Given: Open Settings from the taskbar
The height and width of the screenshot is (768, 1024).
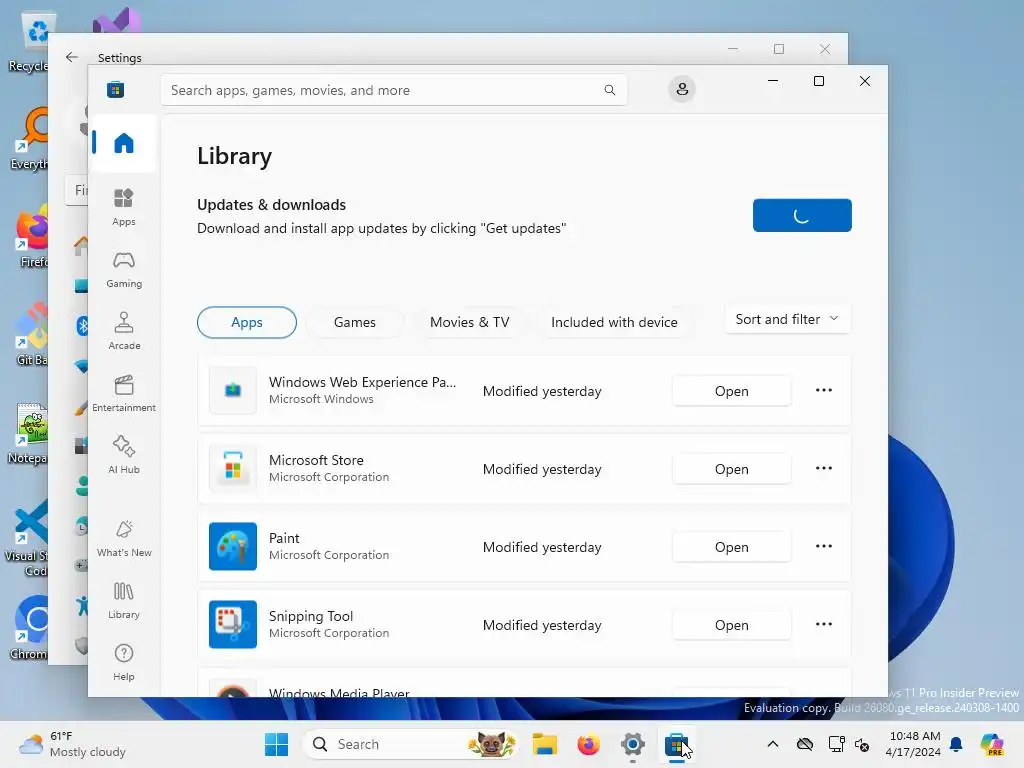Looking at the screenshot, I should click(632, 744).
